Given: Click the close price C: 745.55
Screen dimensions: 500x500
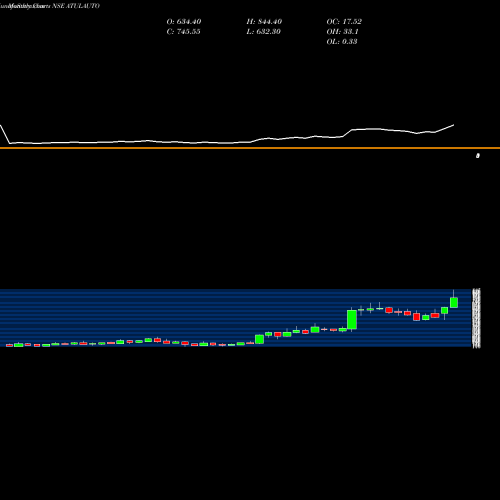Looking at the screenshot, I should point(183,32).
